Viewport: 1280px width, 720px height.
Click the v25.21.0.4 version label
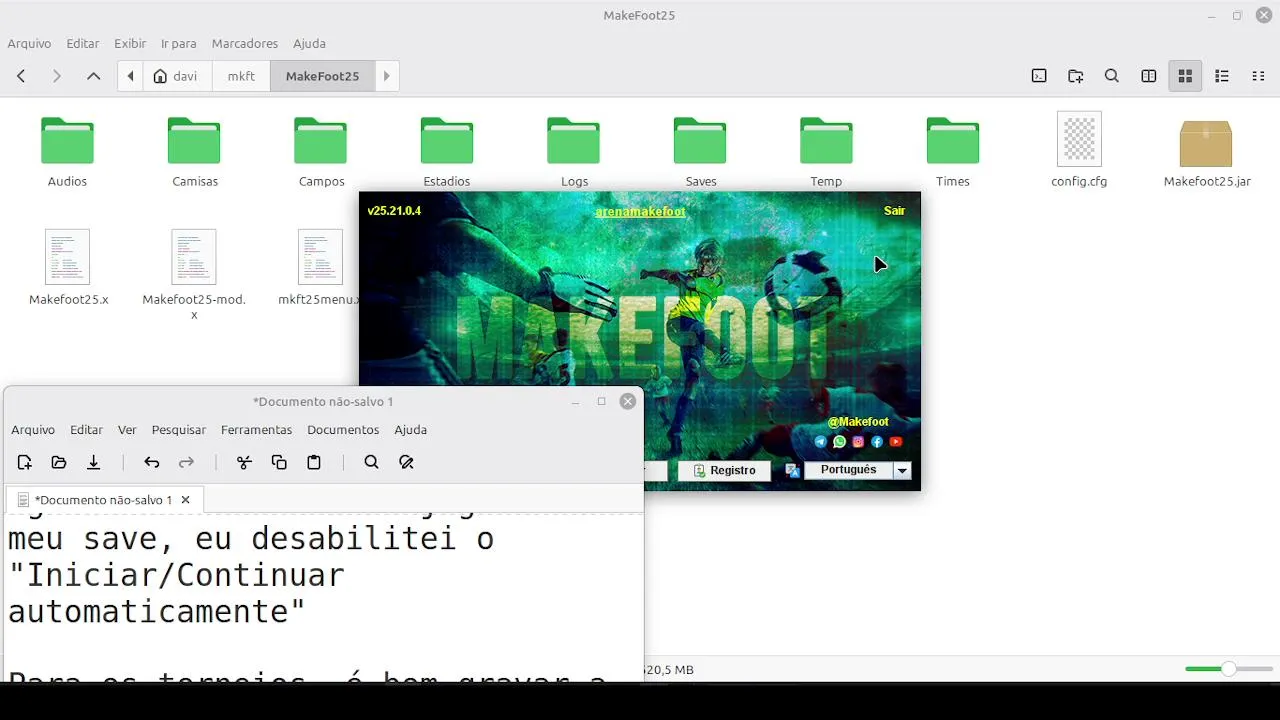click(x=394, y=211)
